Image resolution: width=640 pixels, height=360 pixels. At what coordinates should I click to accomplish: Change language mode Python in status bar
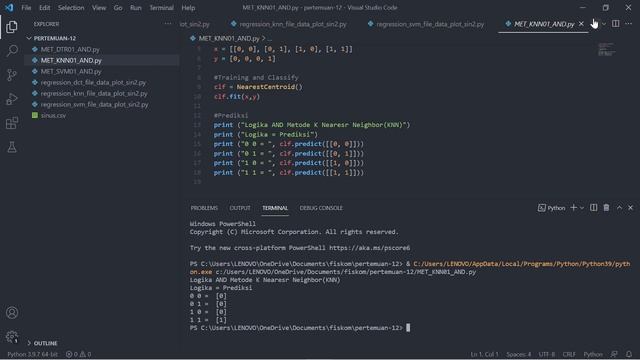(x=593, y=354)
